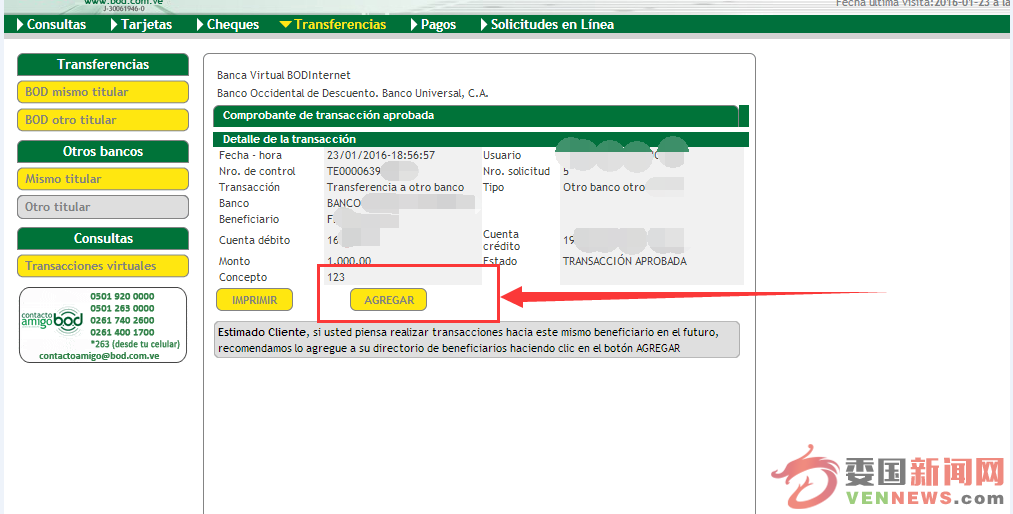The image size is (1013, 514).
Task: Click phone number 0501 263 0000
Action: click(122, 308)
